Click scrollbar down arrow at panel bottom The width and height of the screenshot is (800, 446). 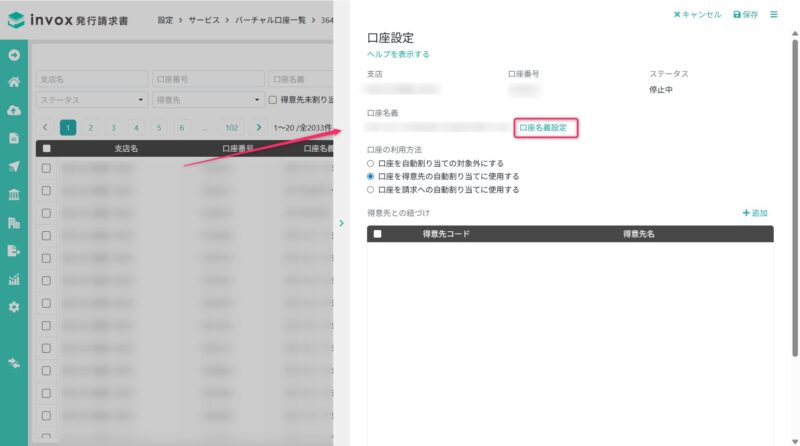click(x=794, y=441)
